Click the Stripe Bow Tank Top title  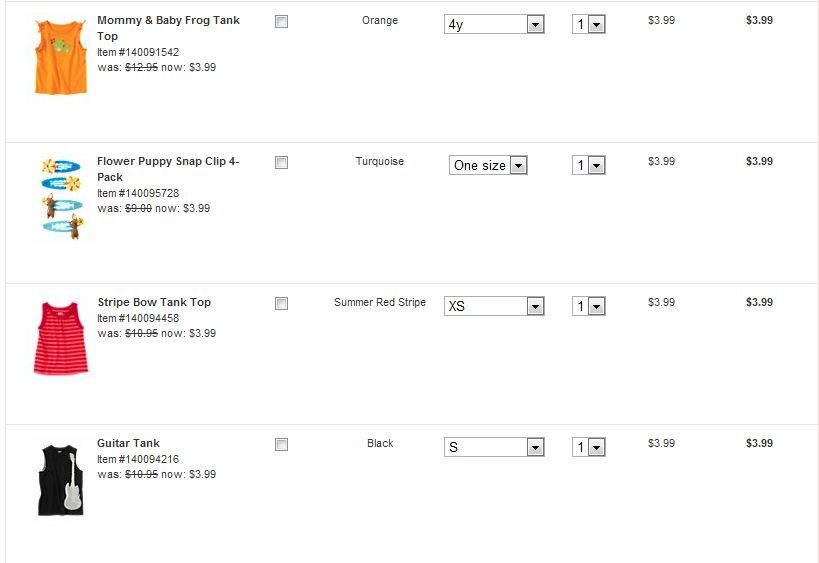(154, 302)
